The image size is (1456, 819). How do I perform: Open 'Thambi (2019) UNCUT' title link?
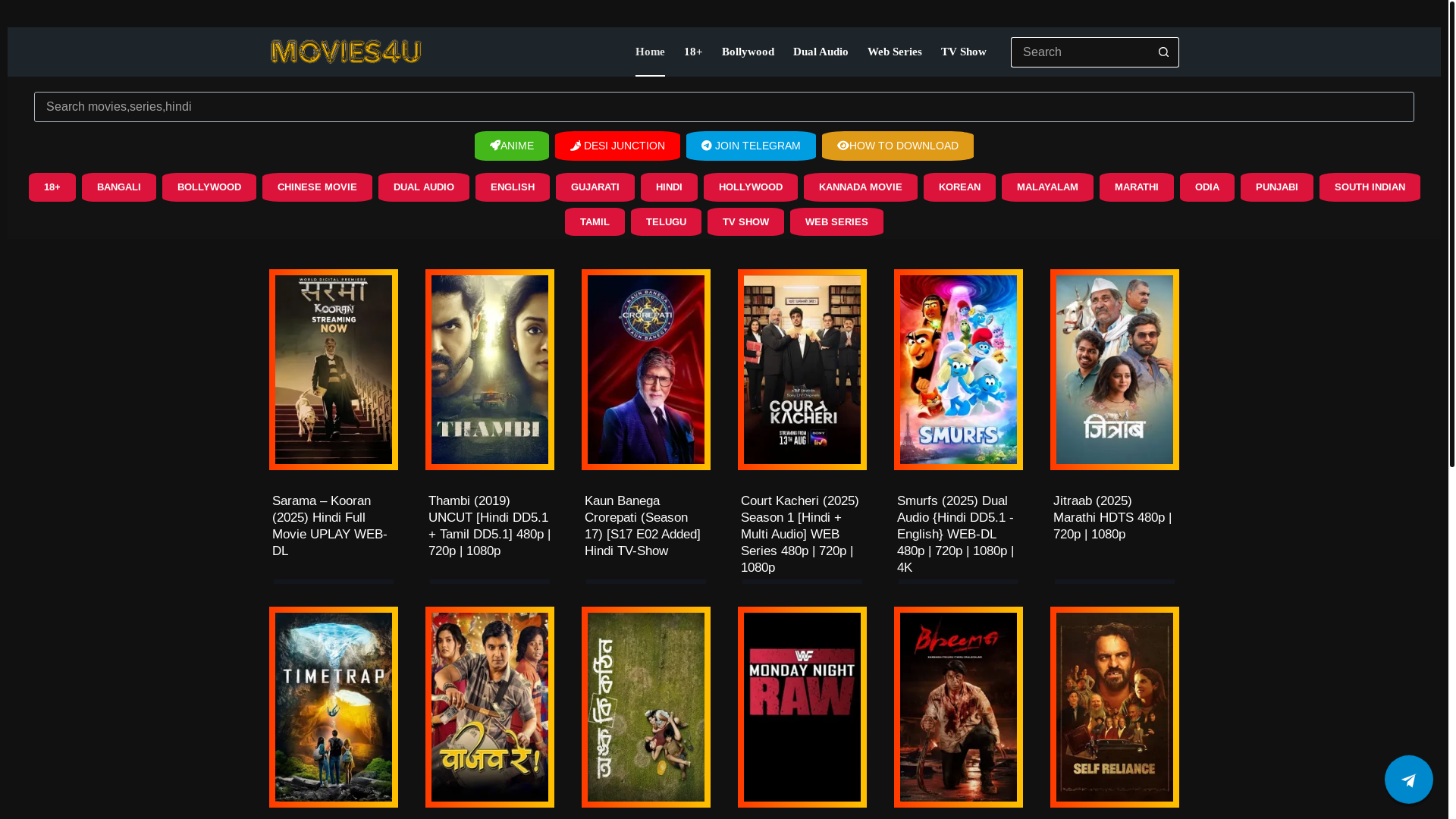click(x=490, y=526)
